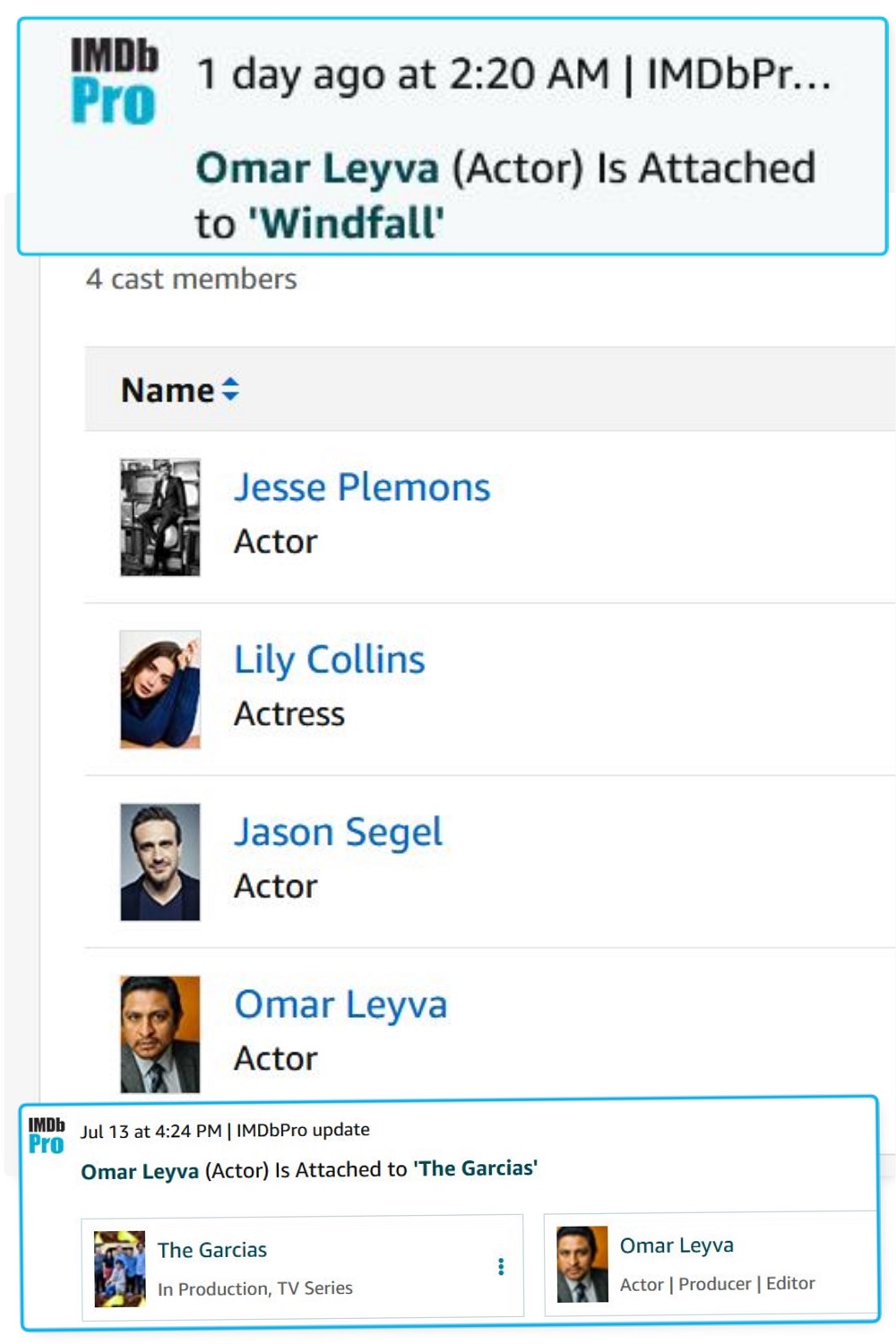This screenshot has height=1344, width=896.
Task: Click Jesse Plemons headshot thumbnail
Action: (160, 517)
